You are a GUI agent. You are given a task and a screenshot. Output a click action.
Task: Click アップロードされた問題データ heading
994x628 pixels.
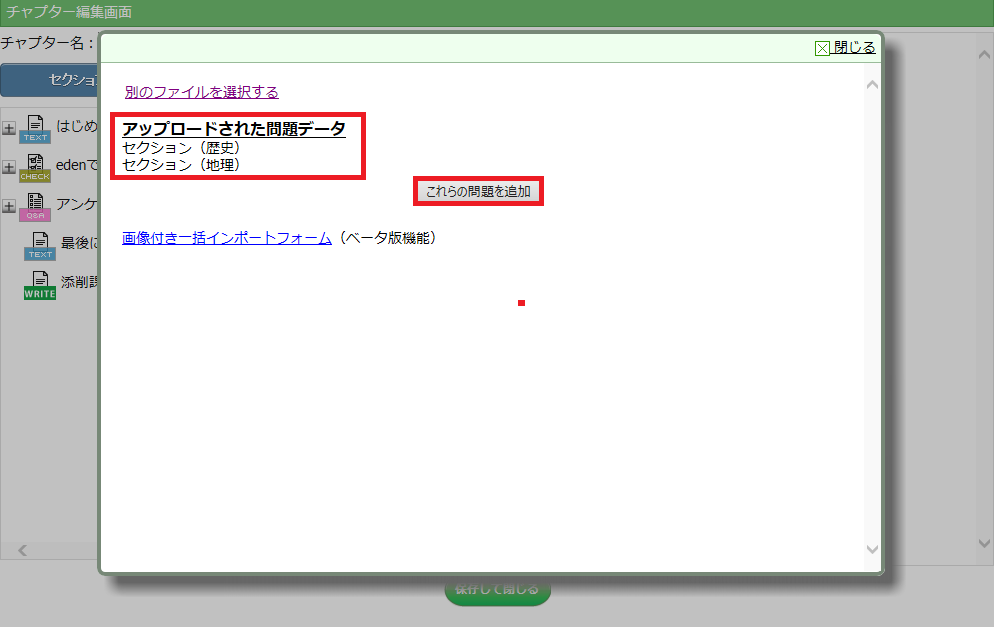click(x=234, y=129)
